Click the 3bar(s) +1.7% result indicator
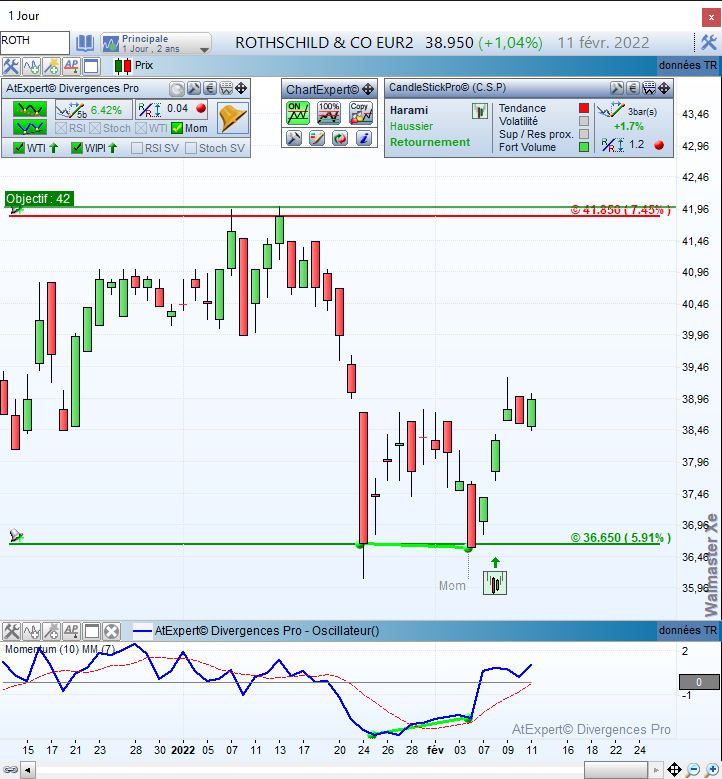The image size is (722, 779). click(629, 117)
